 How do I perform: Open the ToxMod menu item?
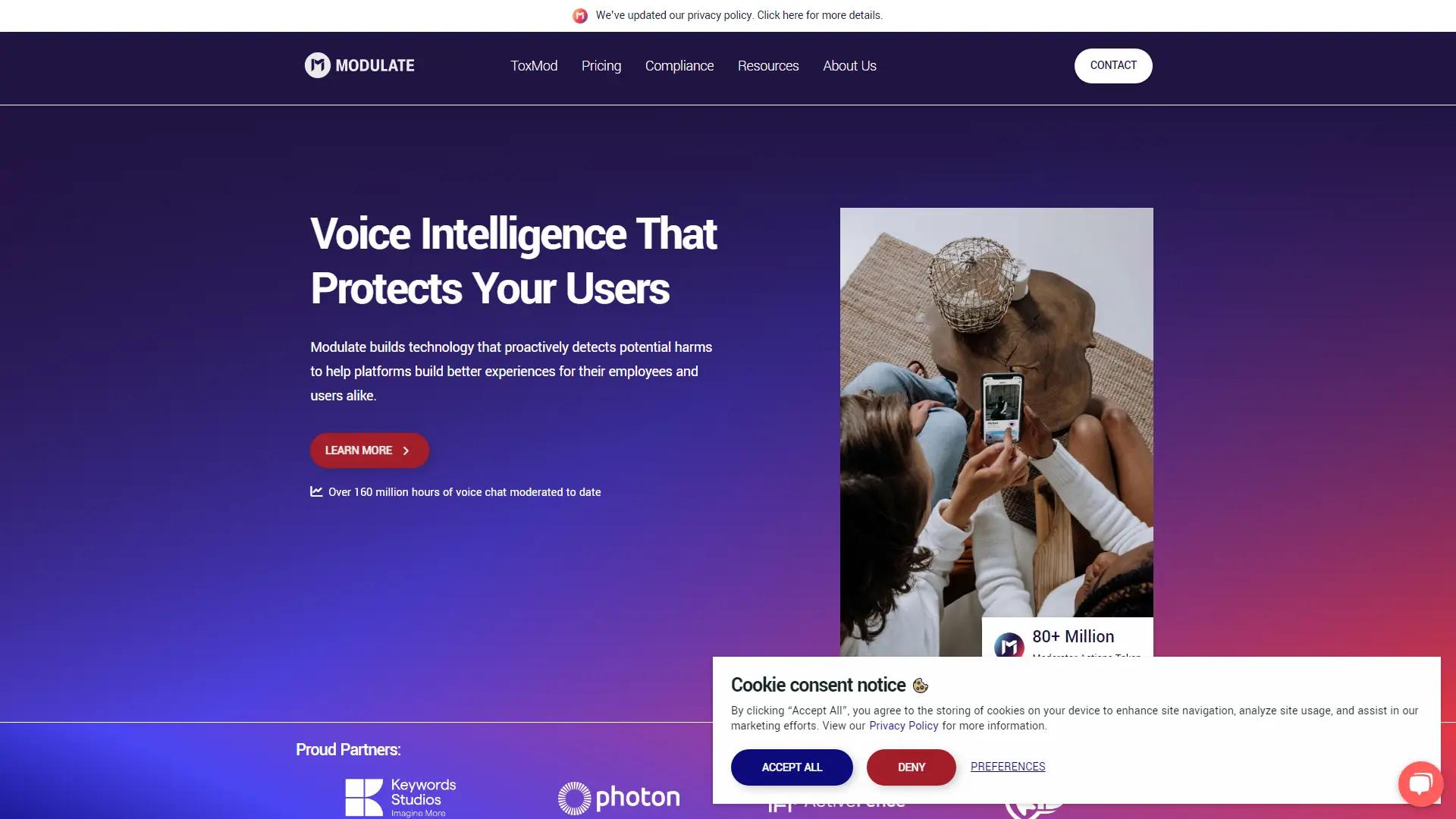point(534,66)
